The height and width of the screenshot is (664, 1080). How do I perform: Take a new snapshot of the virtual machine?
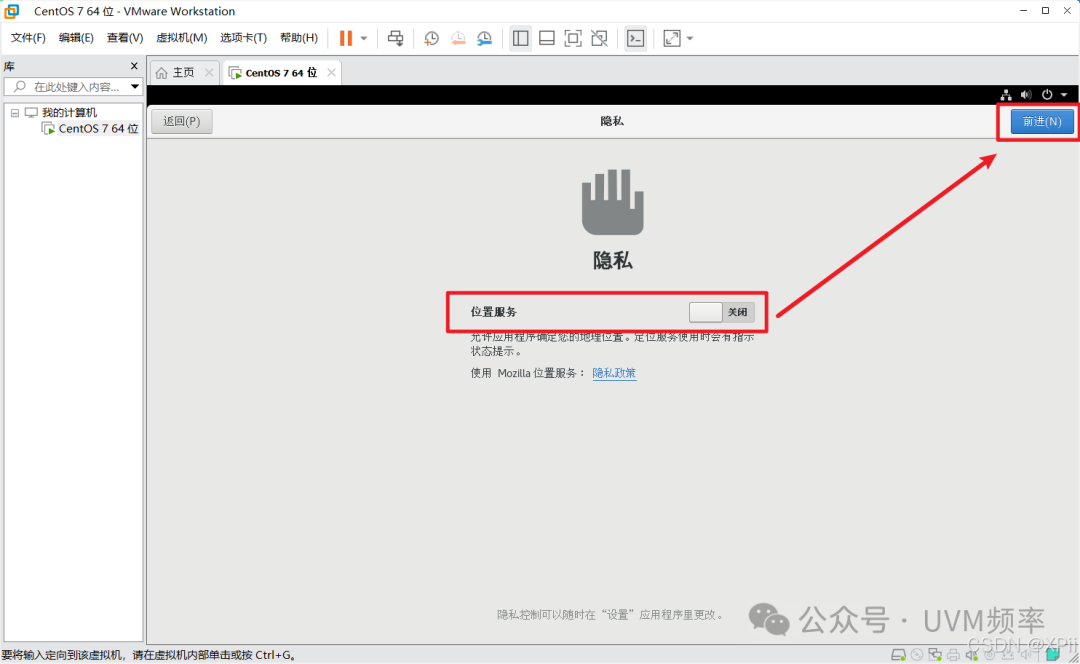click(430, 37)
